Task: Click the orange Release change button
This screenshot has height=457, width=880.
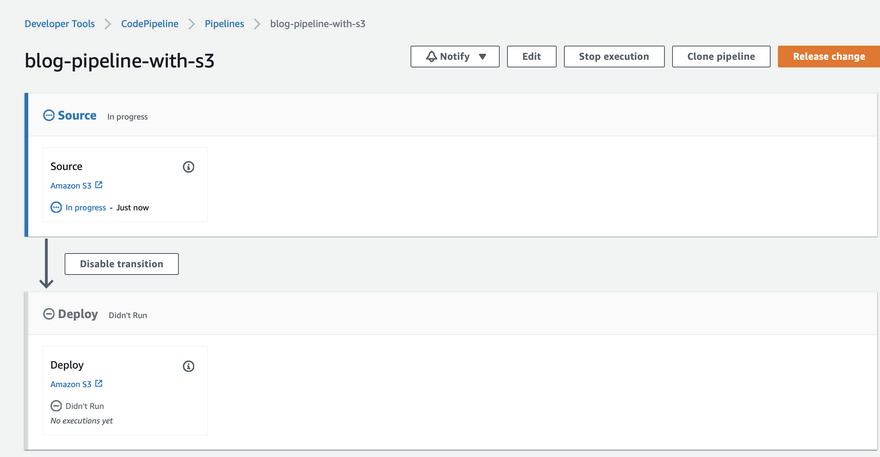Action: pos(828,57)
